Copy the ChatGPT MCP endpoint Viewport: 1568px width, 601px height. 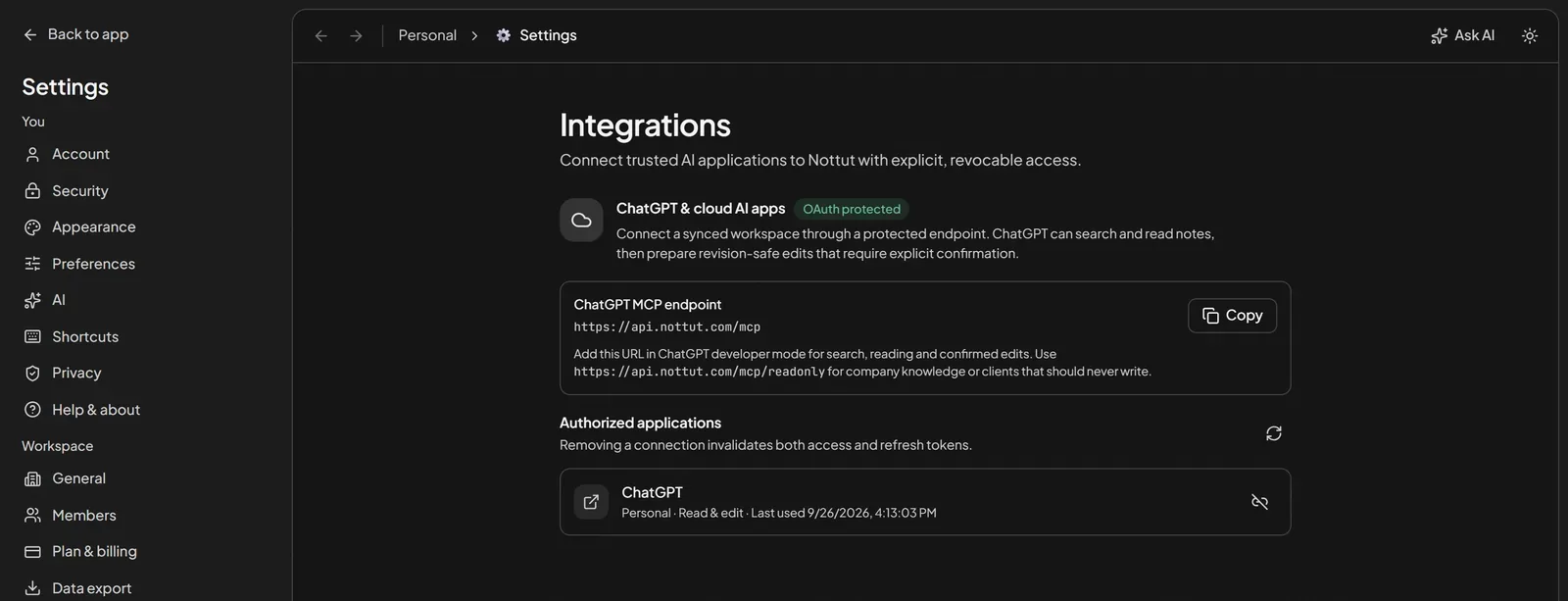click(x=1232, y=316)
